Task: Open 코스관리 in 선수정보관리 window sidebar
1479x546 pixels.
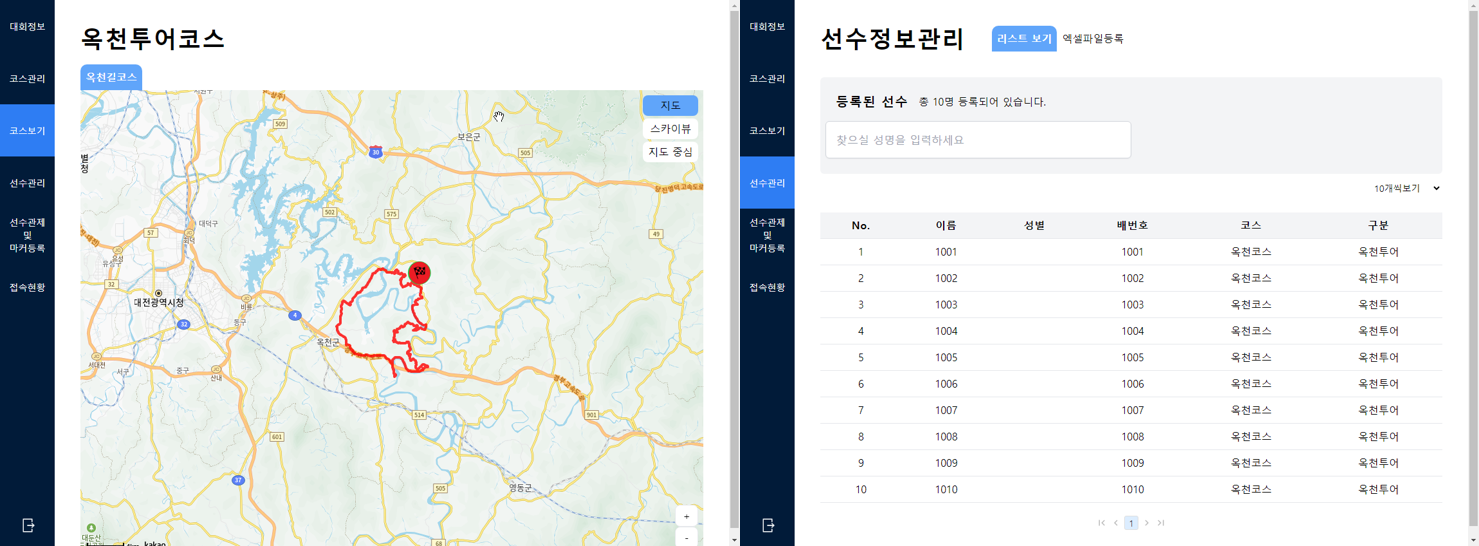Action: [x=767, y=78]
